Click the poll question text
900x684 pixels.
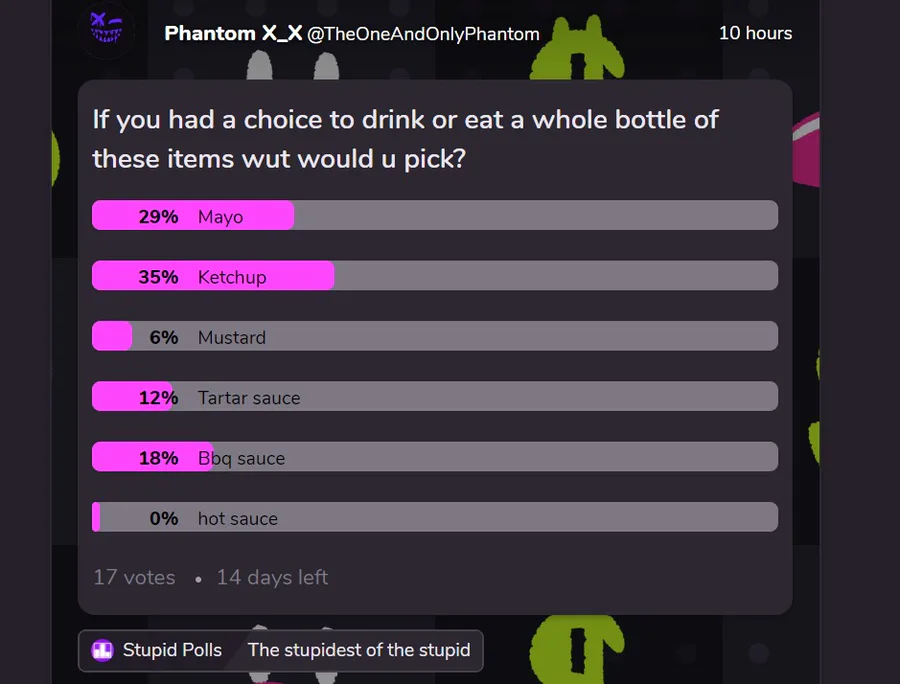point(405,138)
